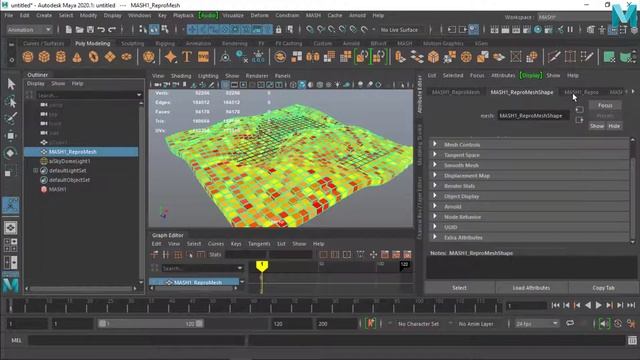Image resolution: width=640 pixels, height=360 pixels.
Task: Toggle the selection lock padlock icon
Action: (x=278, y=29)
